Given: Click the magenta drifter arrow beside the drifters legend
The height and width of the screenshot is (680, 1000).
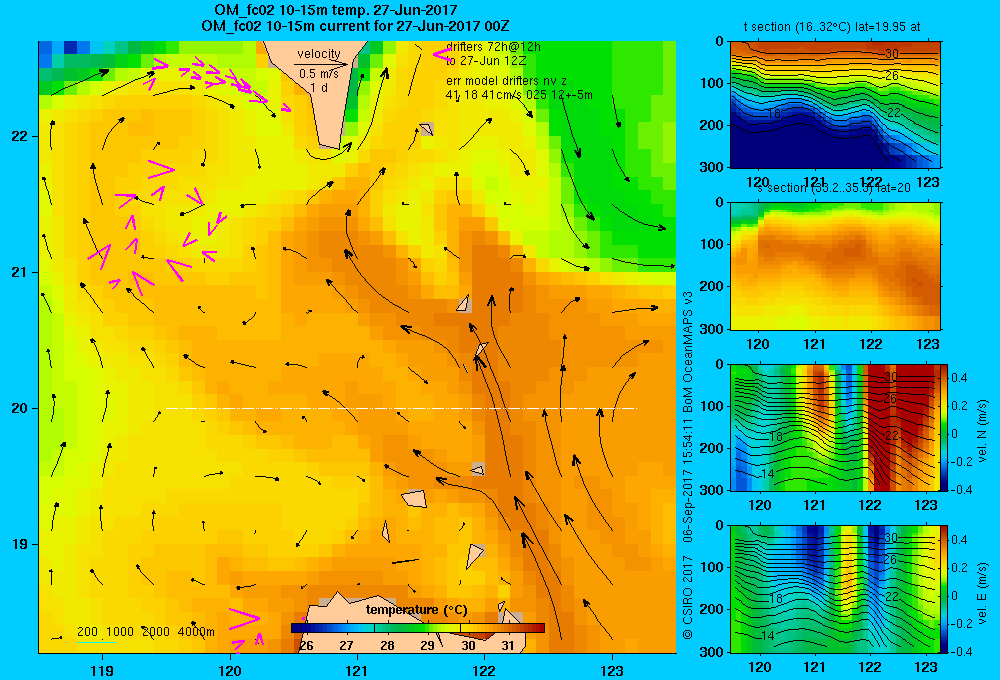Looking at the screenshot, I should point(441,54).
